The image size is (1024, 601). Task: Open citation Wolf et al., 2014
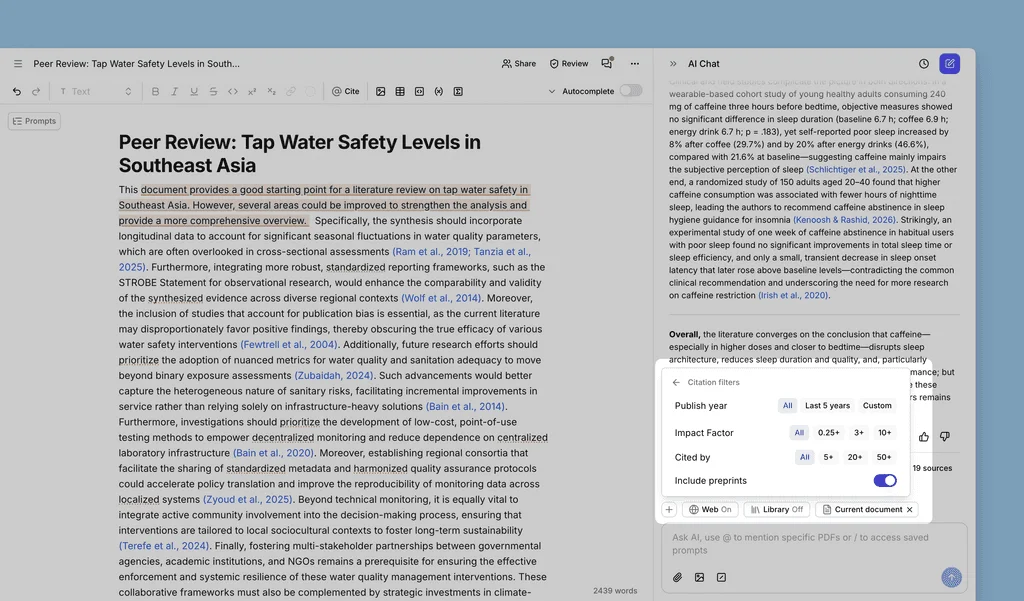click(441, 298)
